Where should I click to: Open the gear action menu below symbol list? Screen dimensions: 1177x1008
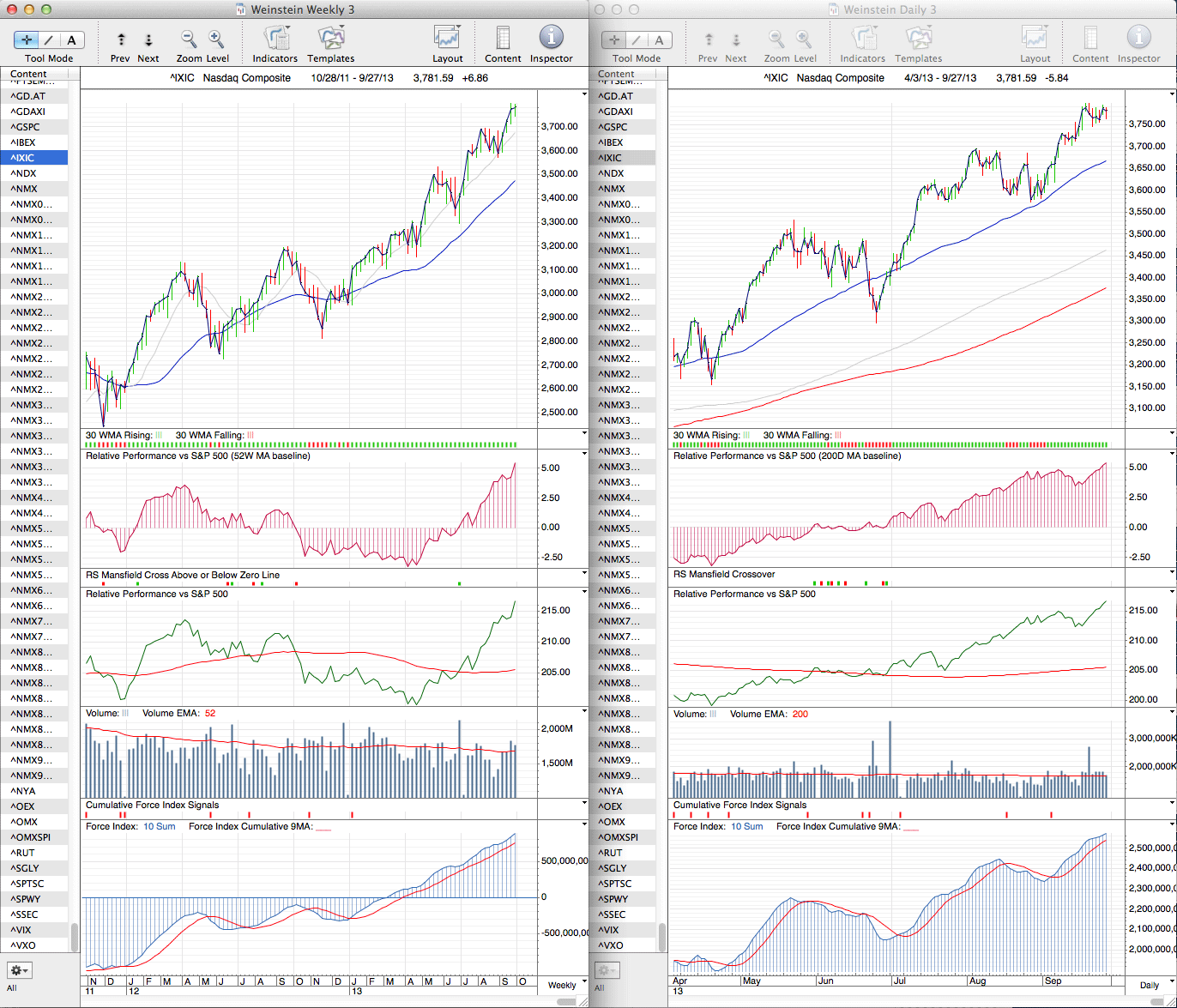click(20, 970)
